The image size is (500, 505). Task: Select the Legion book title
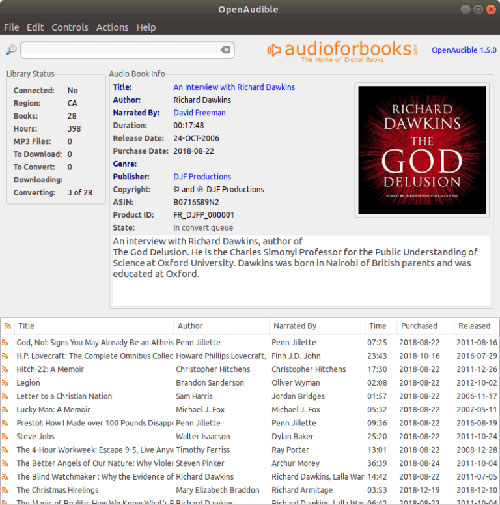[28, 383]
